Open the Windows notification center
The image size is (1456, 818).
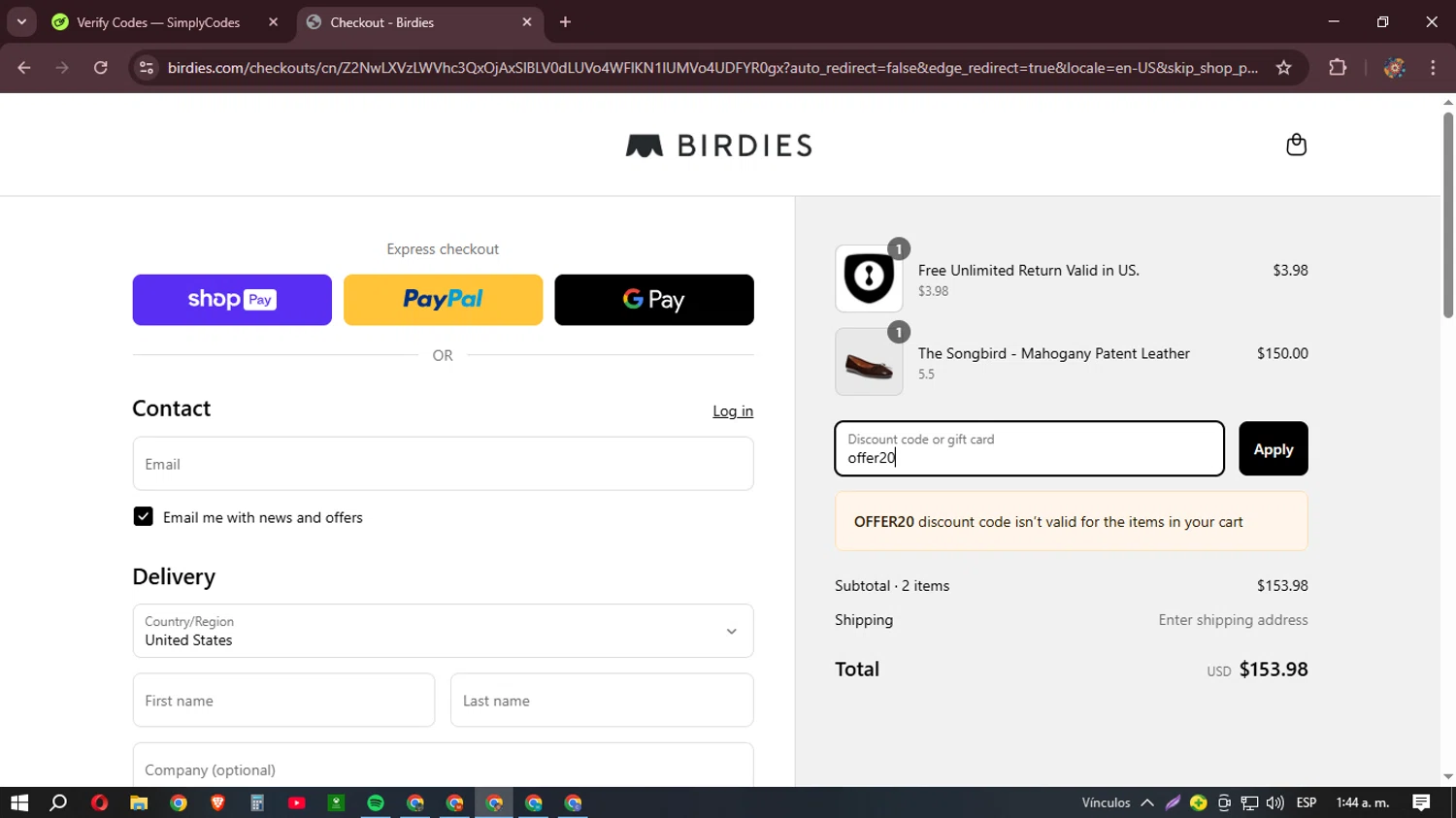coord(1421,802)
